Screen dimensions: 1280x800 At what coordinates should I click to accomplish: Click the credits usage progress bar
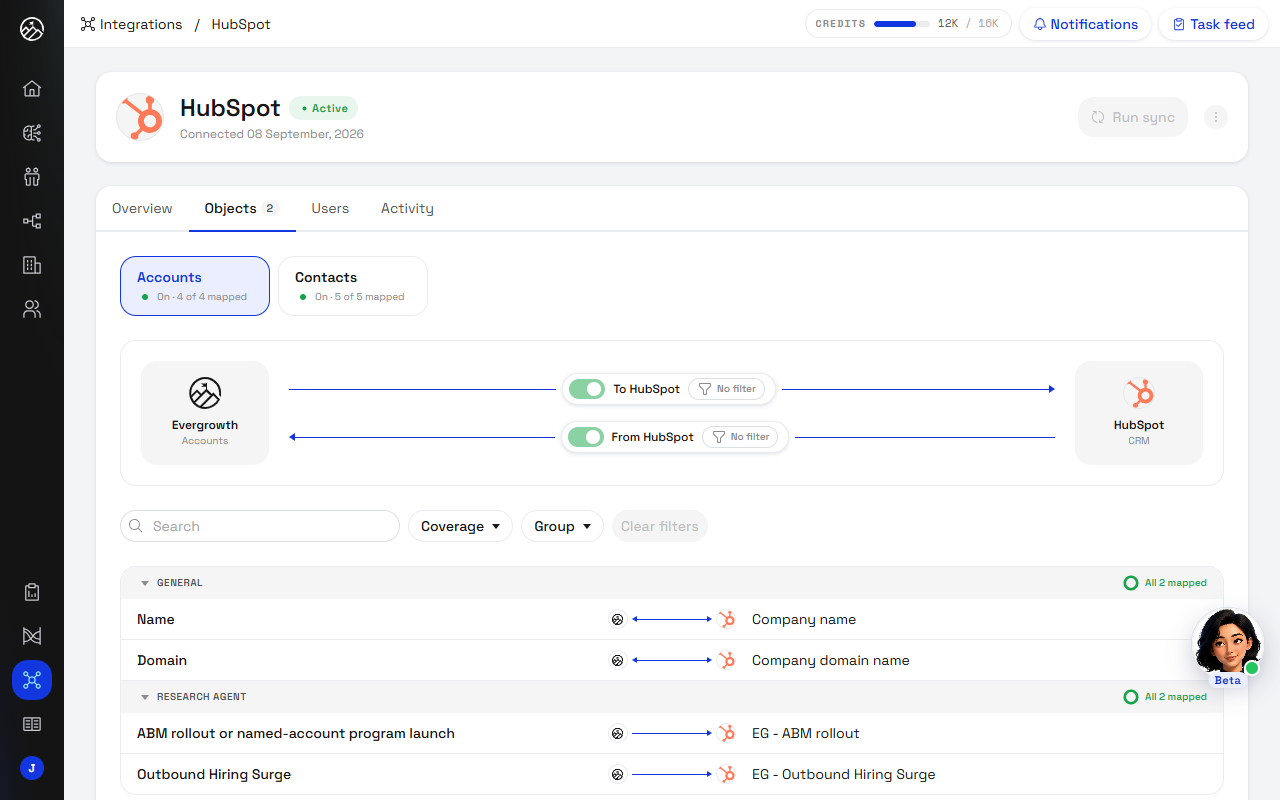coord(902,24)
